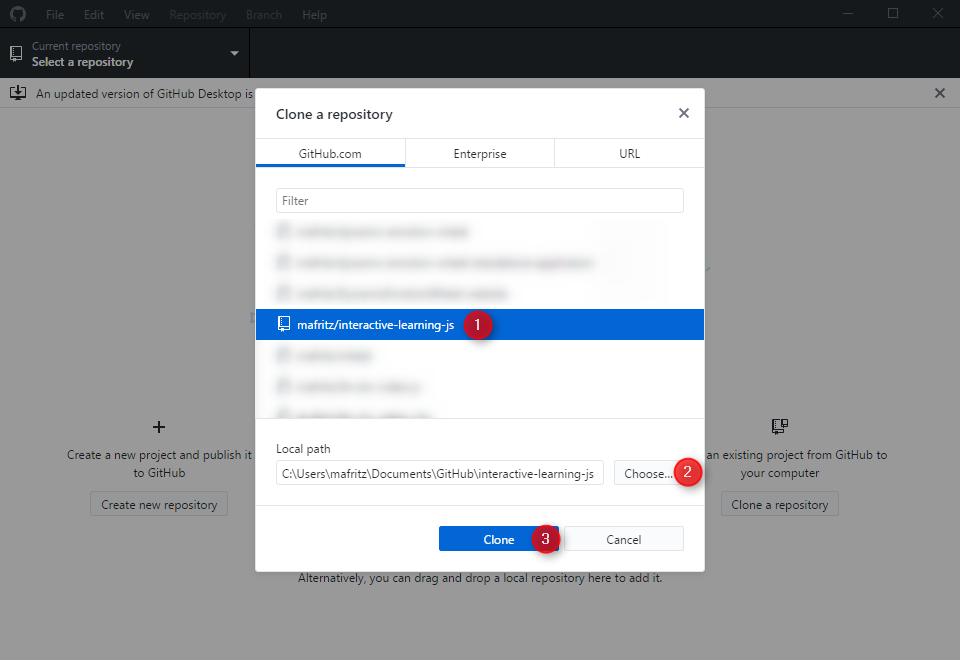
Task: Click the clone icon above existing project text
Action: (x=780, y=426)
